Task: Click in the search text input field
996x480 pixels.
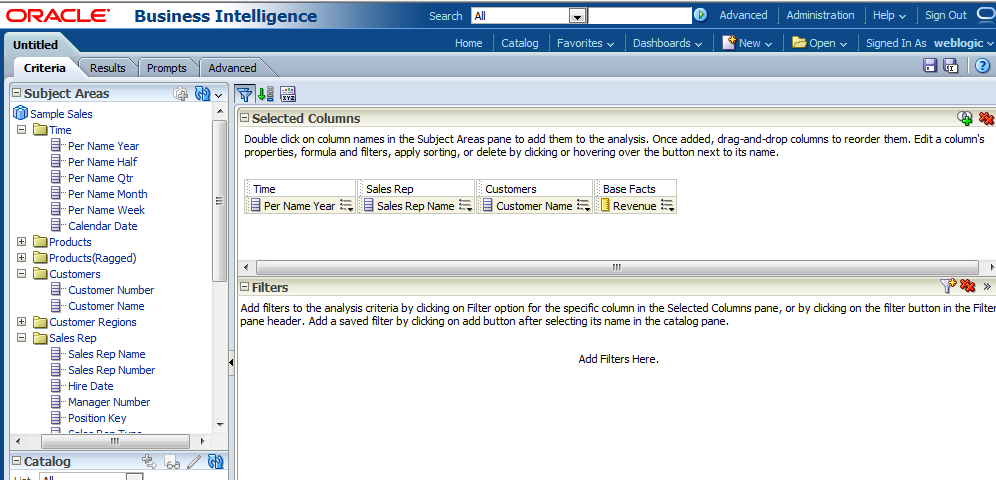Action: pyautogui.click(x=639, y=16)
